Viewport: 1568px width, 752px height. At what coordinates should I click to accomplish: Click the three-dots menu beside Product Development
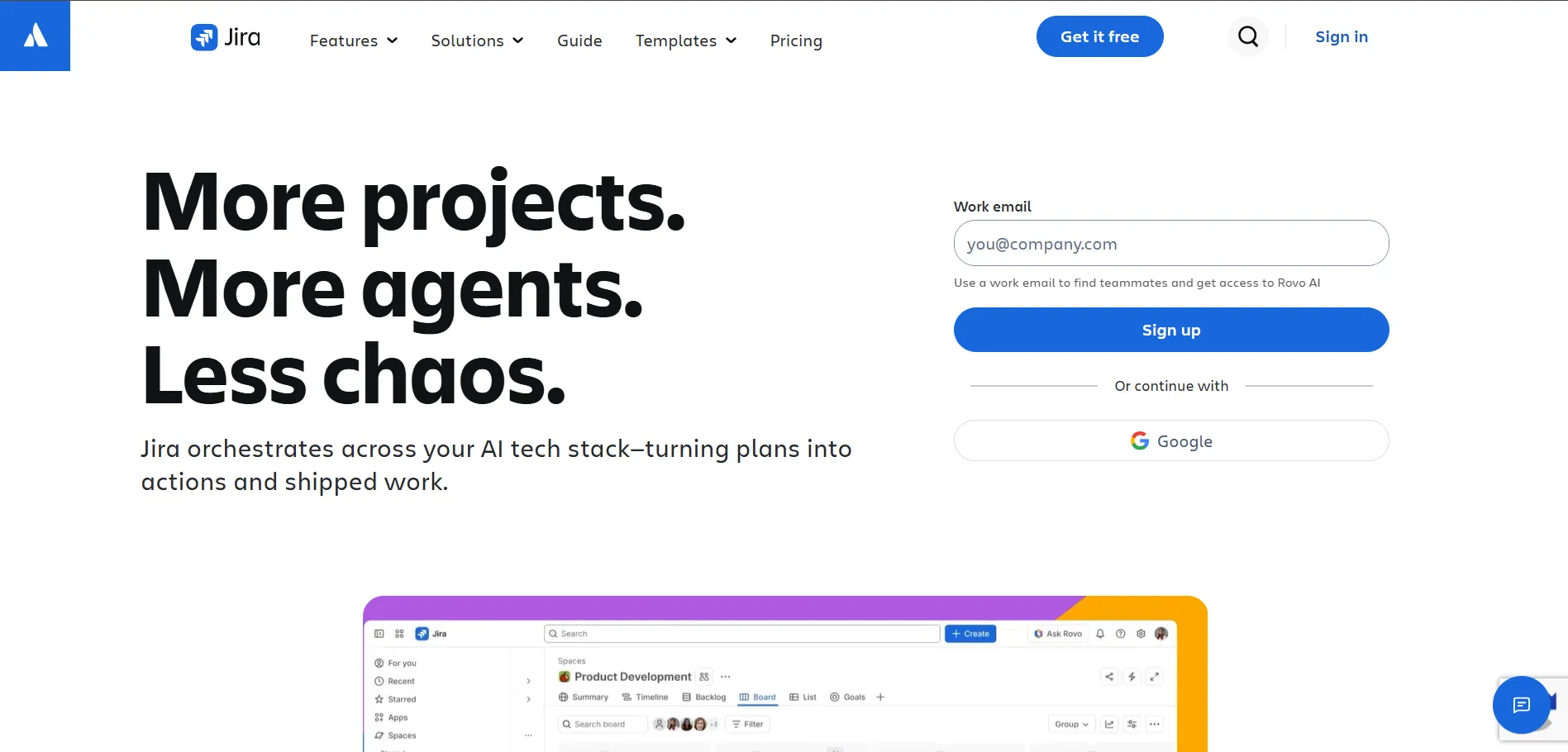(726, 677)
